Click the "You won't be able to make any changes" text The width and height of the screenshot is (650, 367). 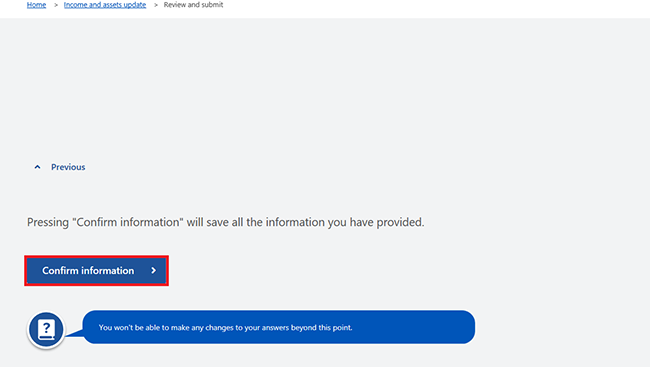[x=226, y=328]
